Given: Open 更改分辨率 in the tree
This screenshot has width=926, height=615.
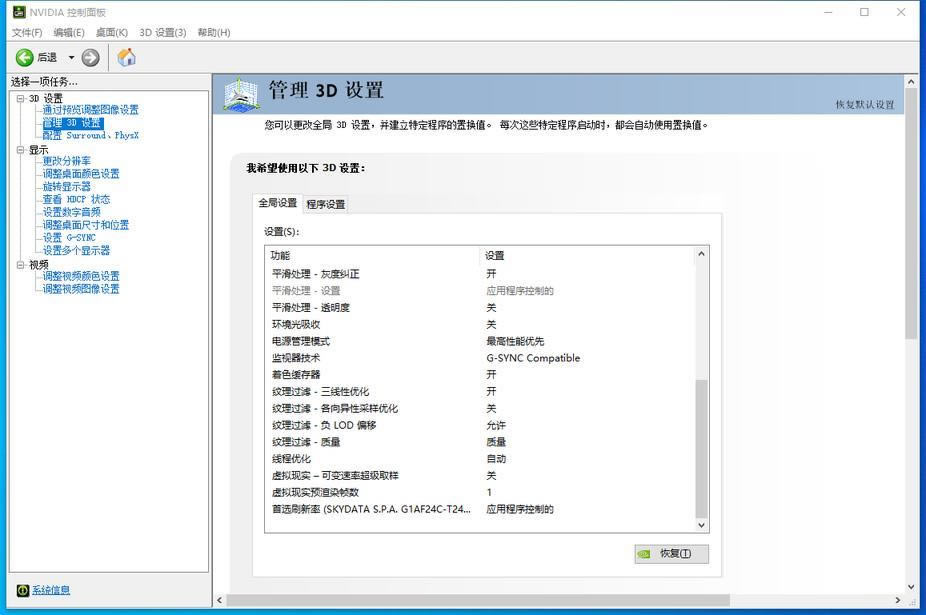Looking at the screenshot, I should click(x=66, y=161).
